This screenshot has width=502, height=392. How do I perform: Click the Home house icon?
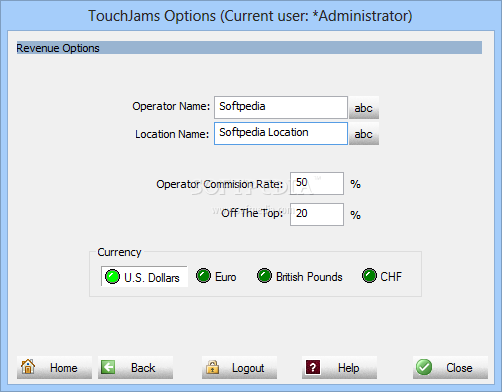(x=28, y=367)
